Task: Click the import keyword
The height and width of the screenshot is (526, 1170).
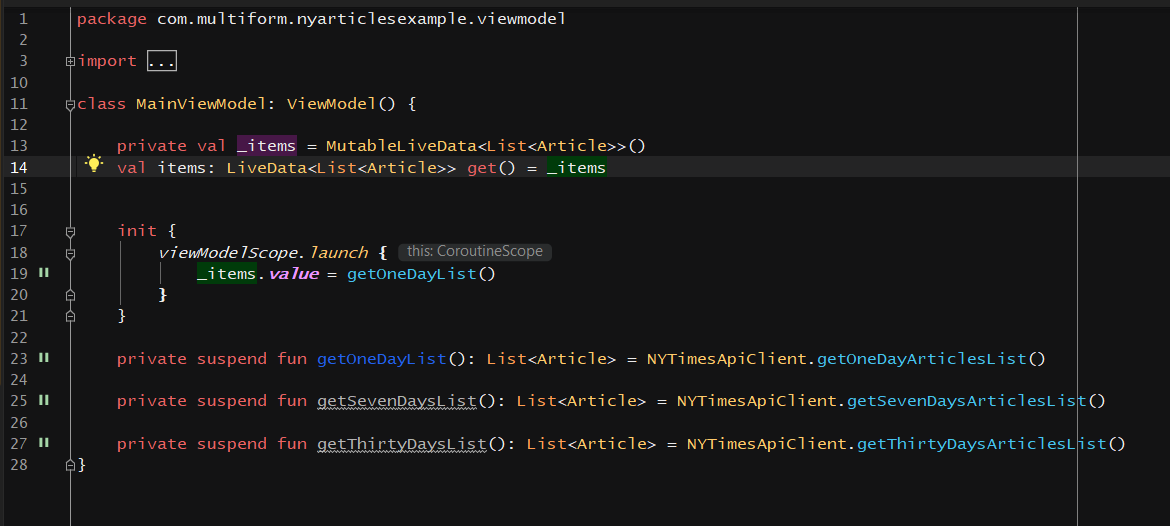Action: 107,61
